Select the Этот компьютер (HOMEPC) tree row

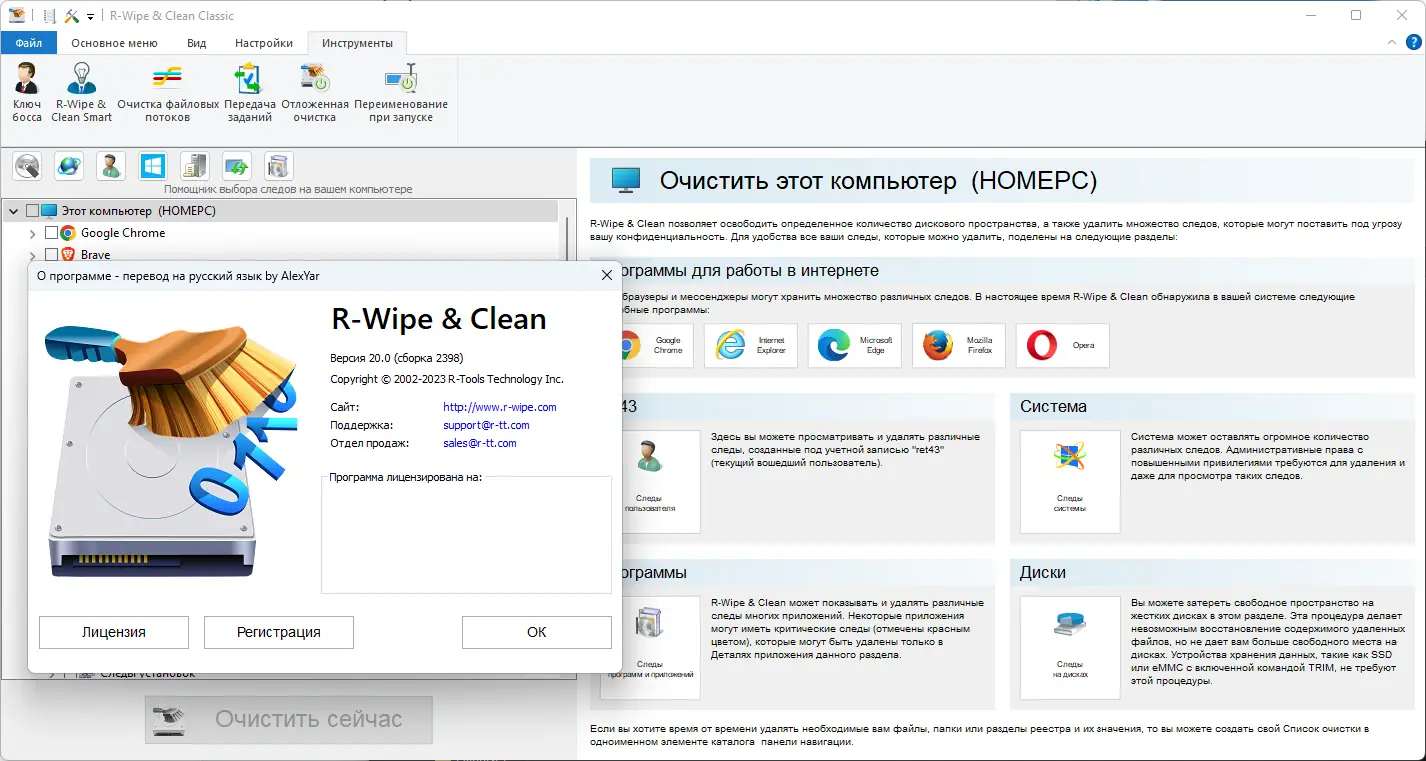[x=282, y=211]
